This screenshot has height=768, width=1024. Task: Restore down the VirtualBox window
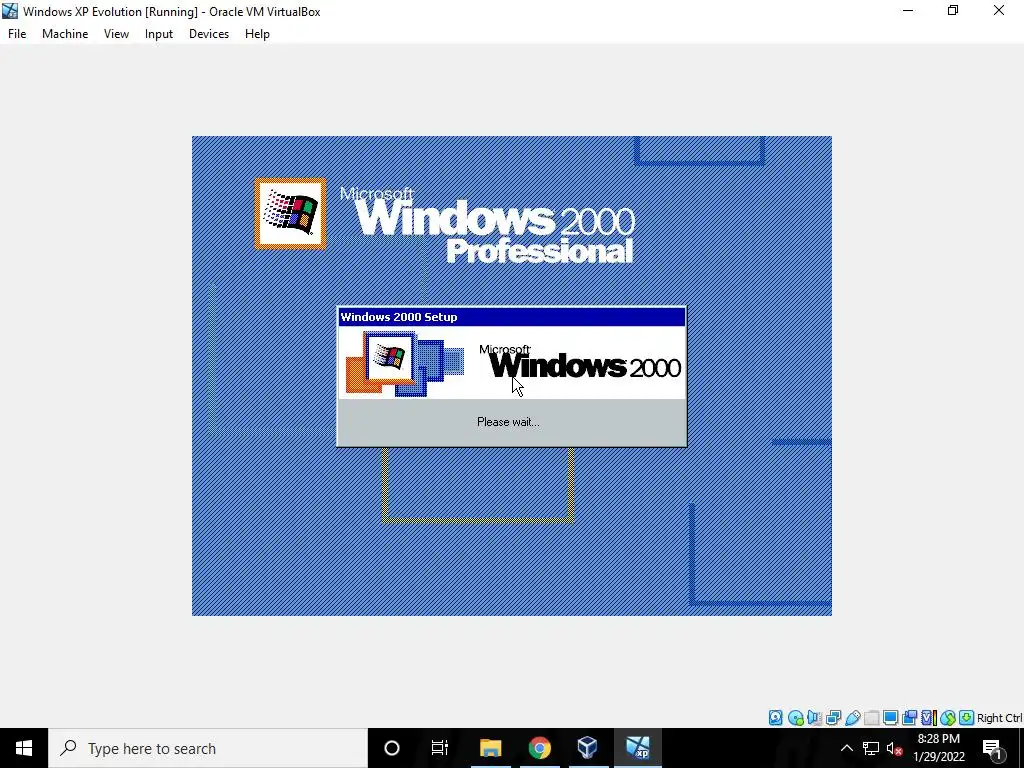coord(953,10)
